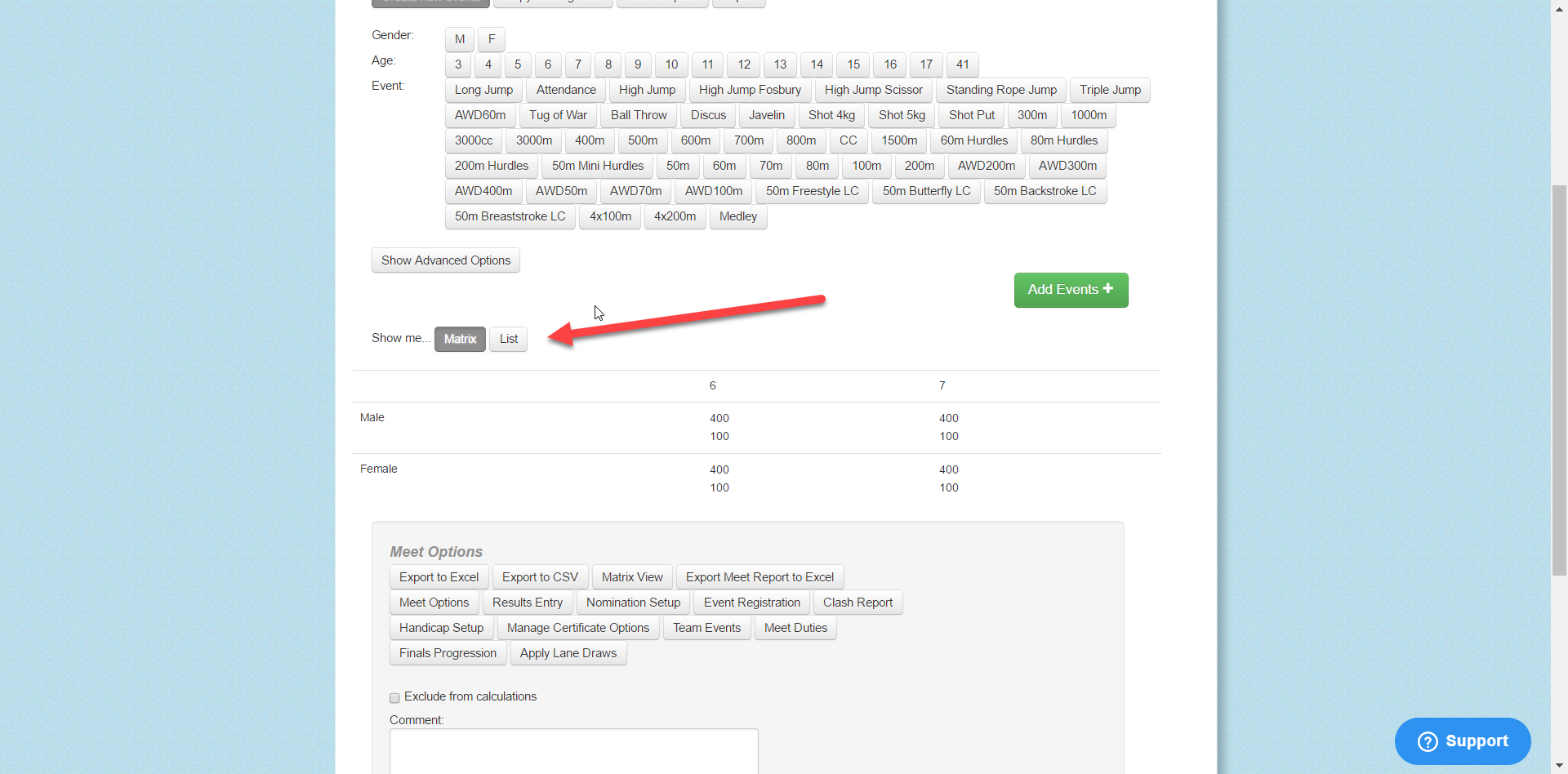
Task: Click Export Meet Report to Excel
Action: [x=759, y=577]
